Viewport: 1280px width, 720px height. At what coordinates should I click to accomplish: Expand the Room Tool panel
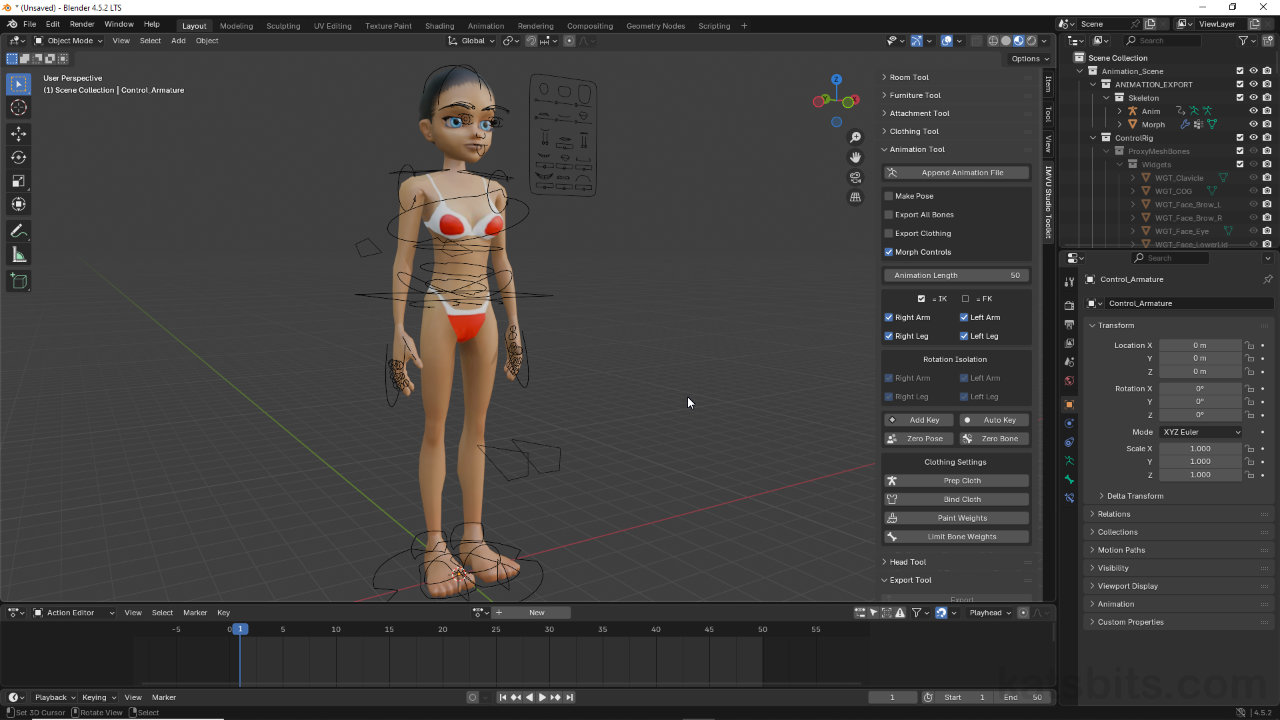(909, 77)
